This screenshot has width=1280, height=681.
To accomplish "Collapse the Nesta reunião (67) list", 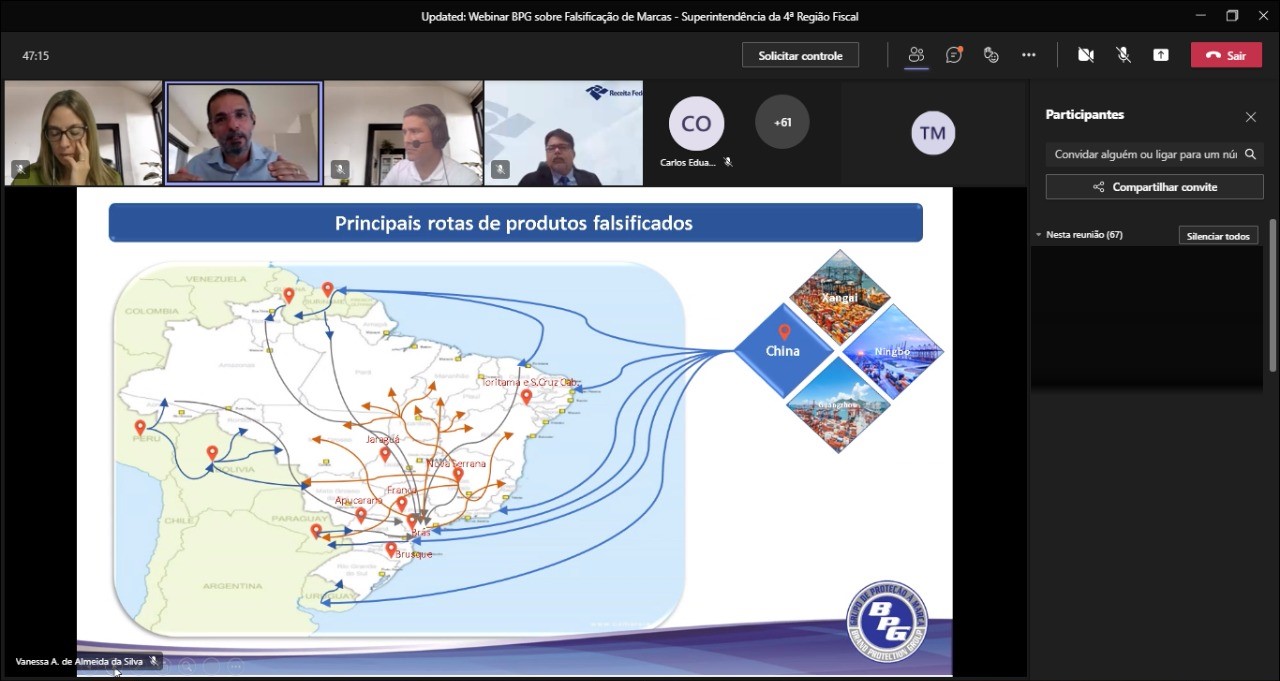I will pyautogui.click(x=1039, y=235).
